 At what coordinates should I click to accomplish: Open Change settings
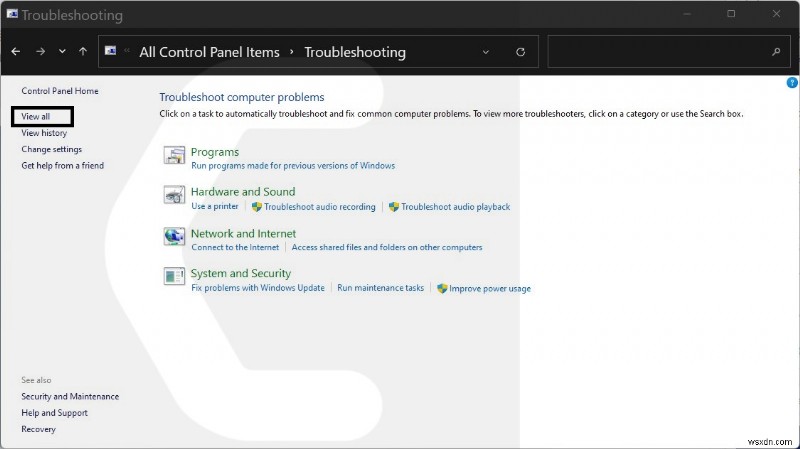[x=52, y=149]
